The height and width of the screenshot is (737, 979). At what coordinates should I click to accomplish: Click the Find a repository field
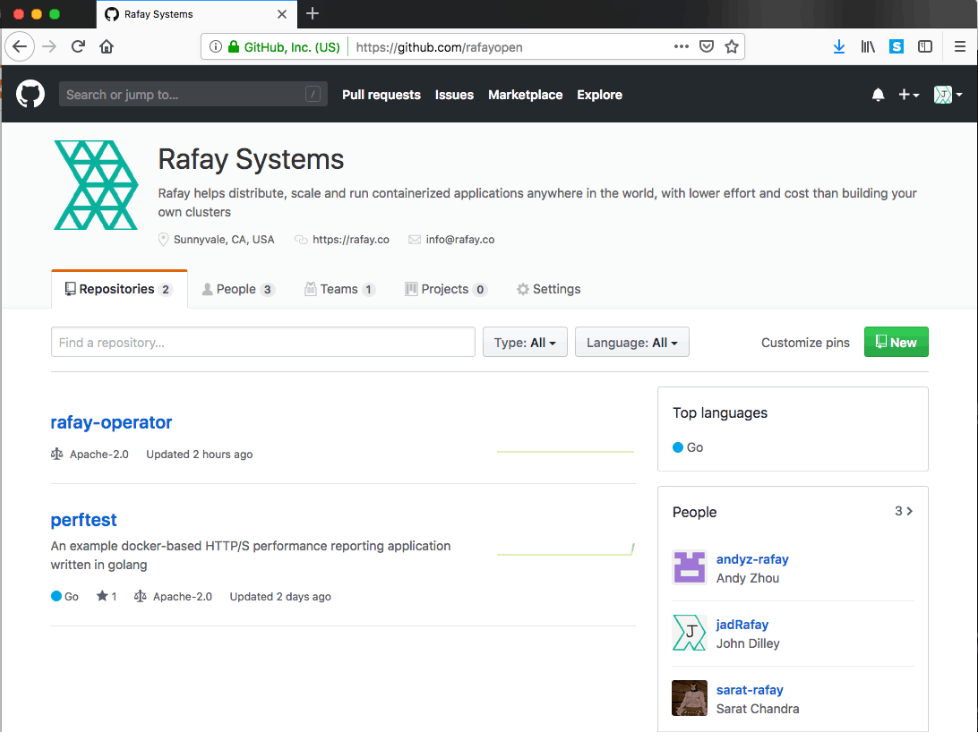click(x=263, y=342)
